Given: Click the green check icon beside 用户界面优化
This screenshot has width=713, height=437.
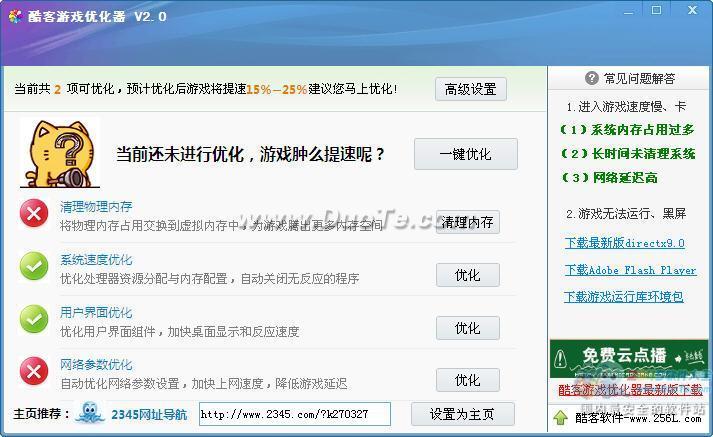Looking at the screenshot, I should pos(35,319).
